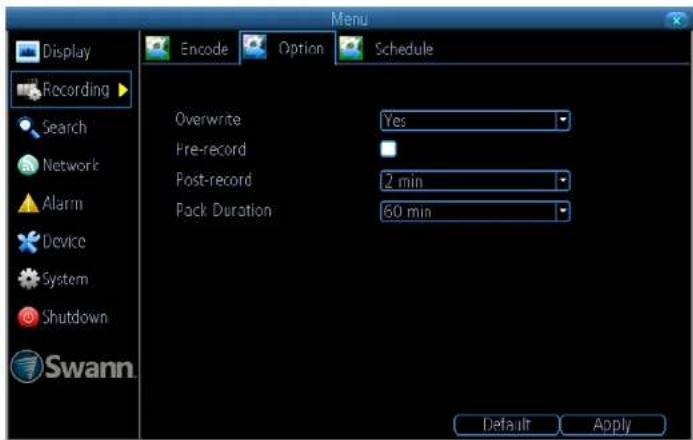This screenshot has width=693, height=440.
Task: Click the Encode tab icon
Action: click(157, 48)
